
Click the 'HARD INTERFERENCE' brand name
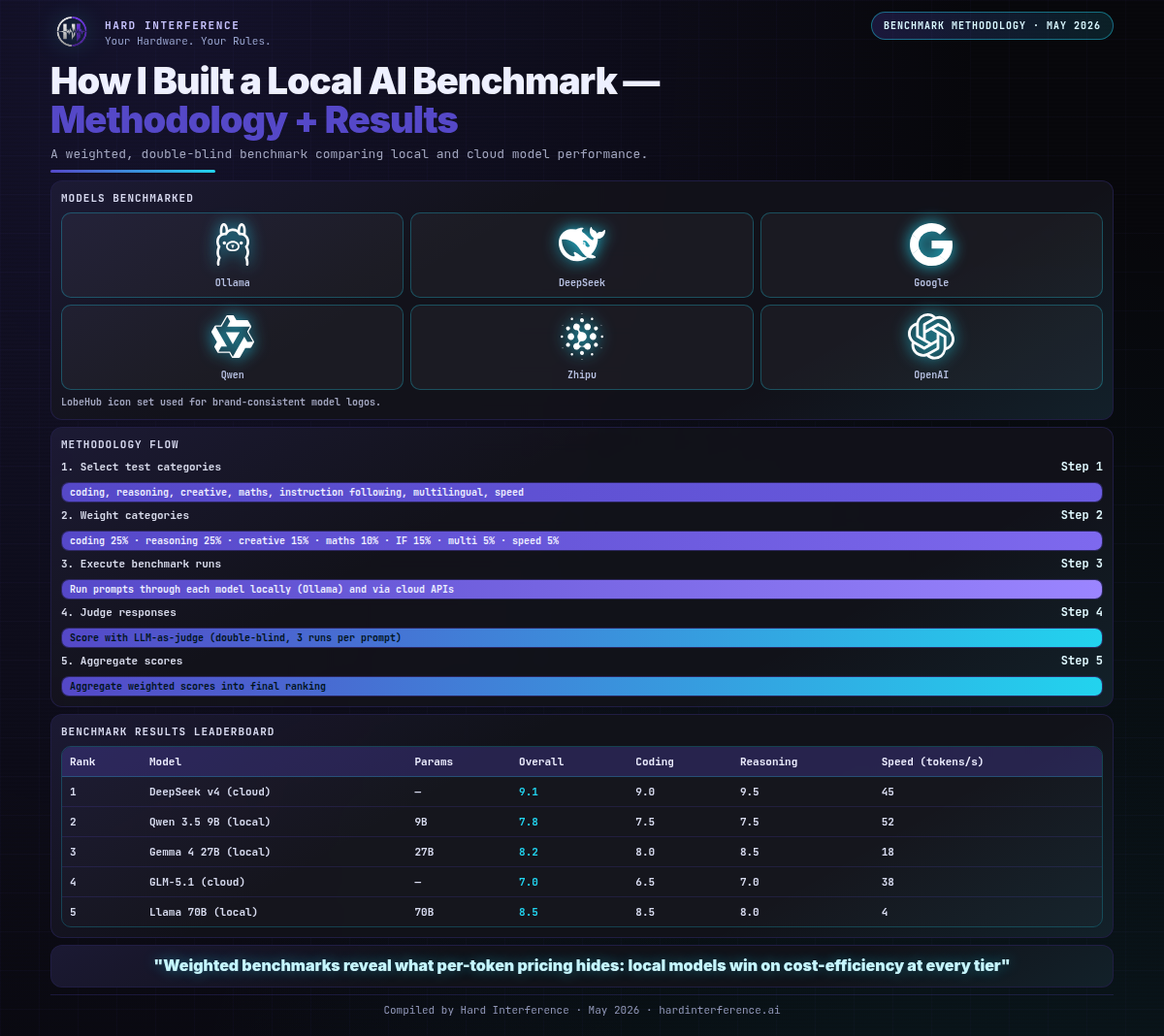pos(171,25)
